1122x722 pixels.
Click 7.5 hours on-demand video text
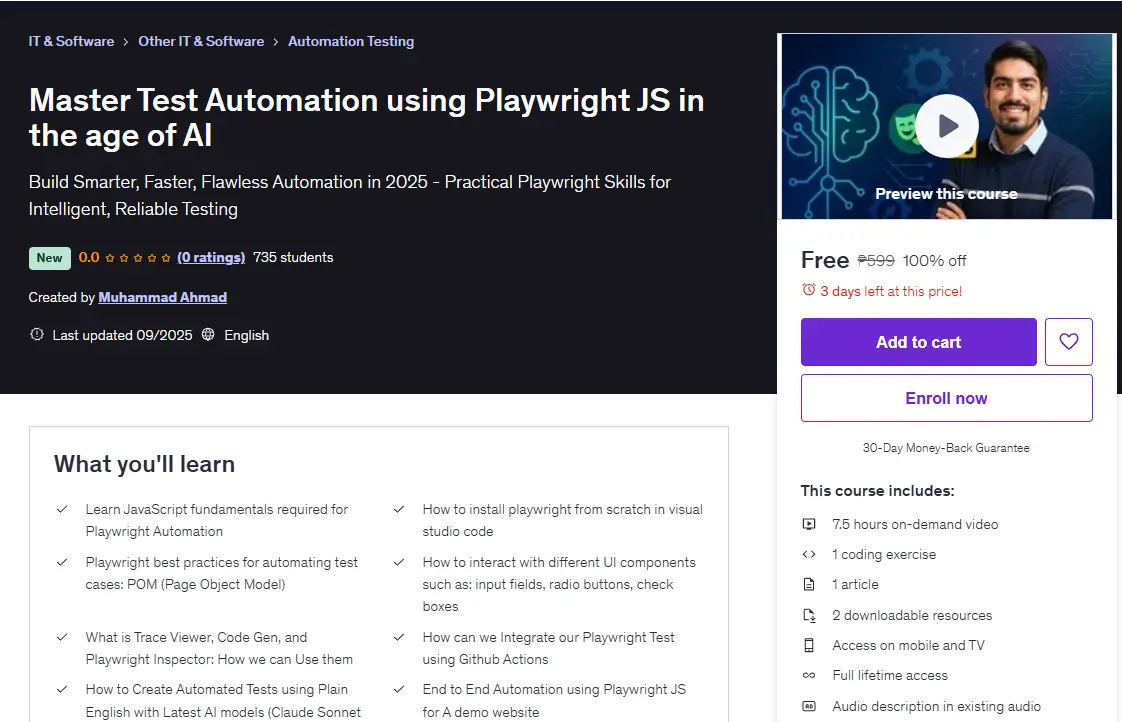tap(915, 525)
